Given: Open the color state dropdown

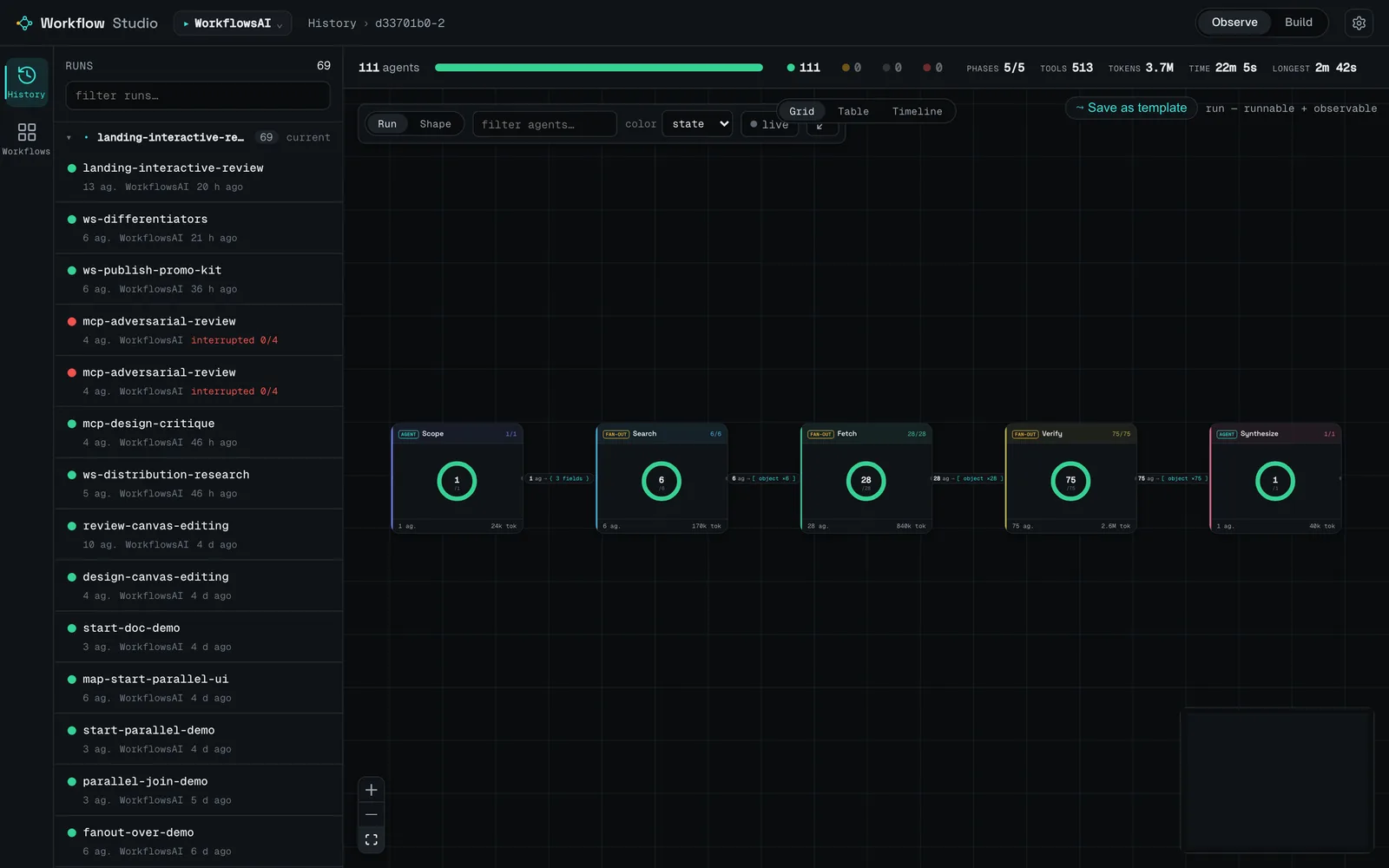Looking at the screenshot, I should [697, 124].
